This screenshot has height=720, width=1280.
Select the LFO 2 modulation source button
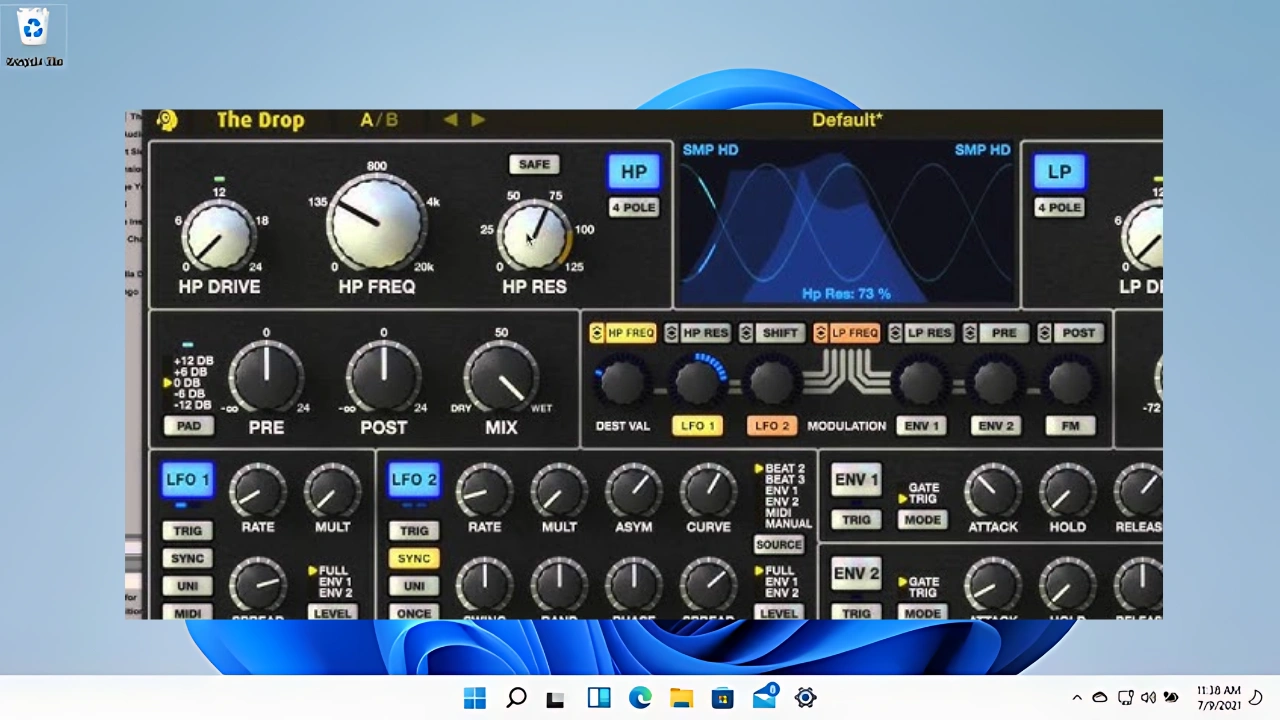[x=772, y=426]
